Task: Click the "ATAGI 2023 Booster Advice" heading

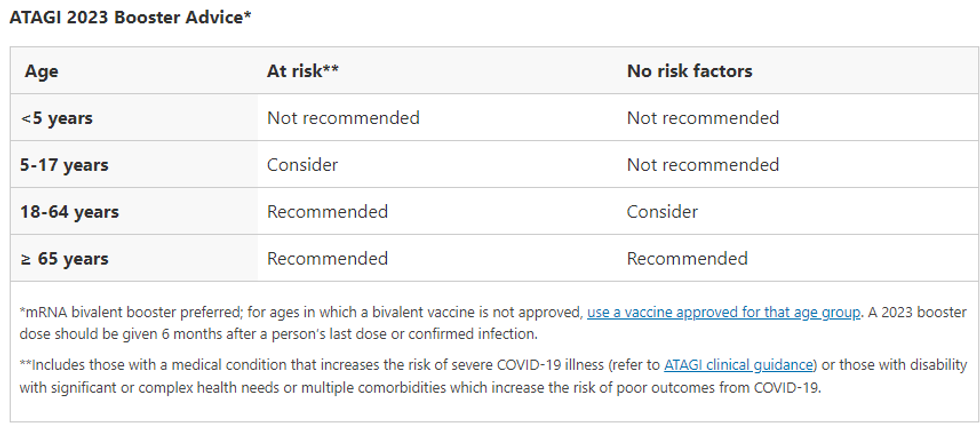Action: (128, 18)
